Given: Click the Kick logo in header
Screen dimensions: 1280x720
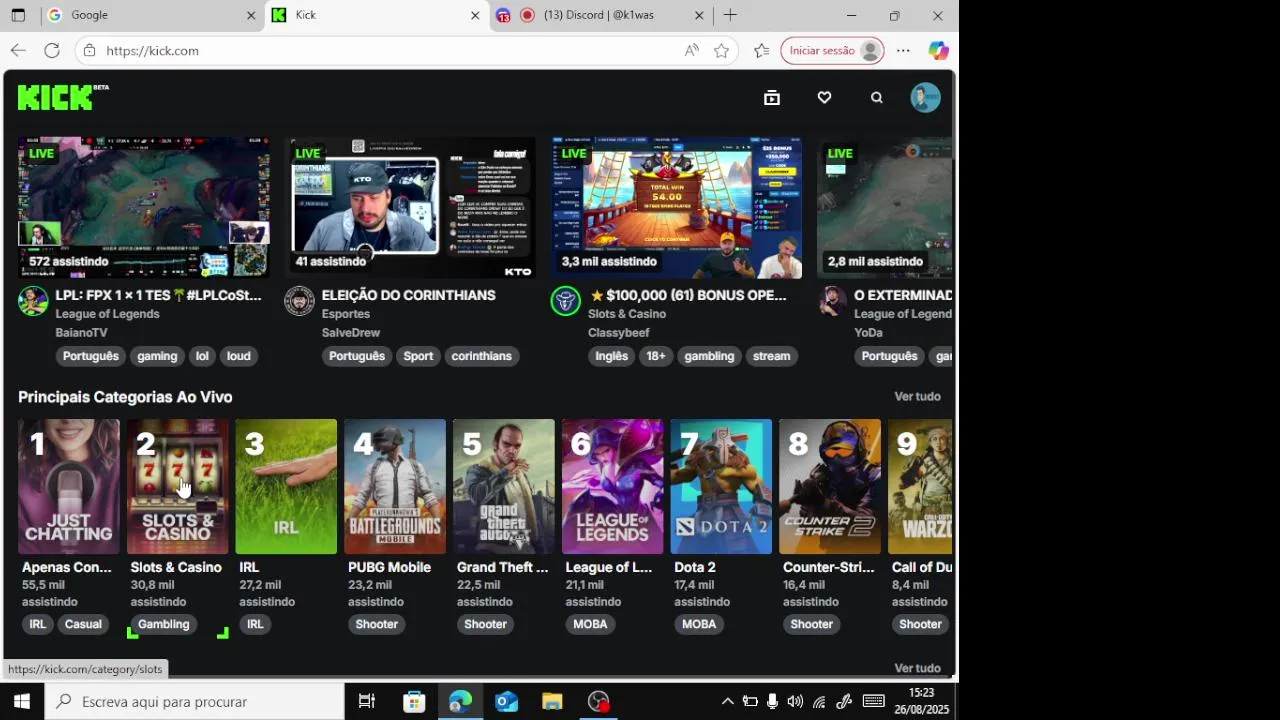Looking at the screenshot, I should [x=62, y=97].
